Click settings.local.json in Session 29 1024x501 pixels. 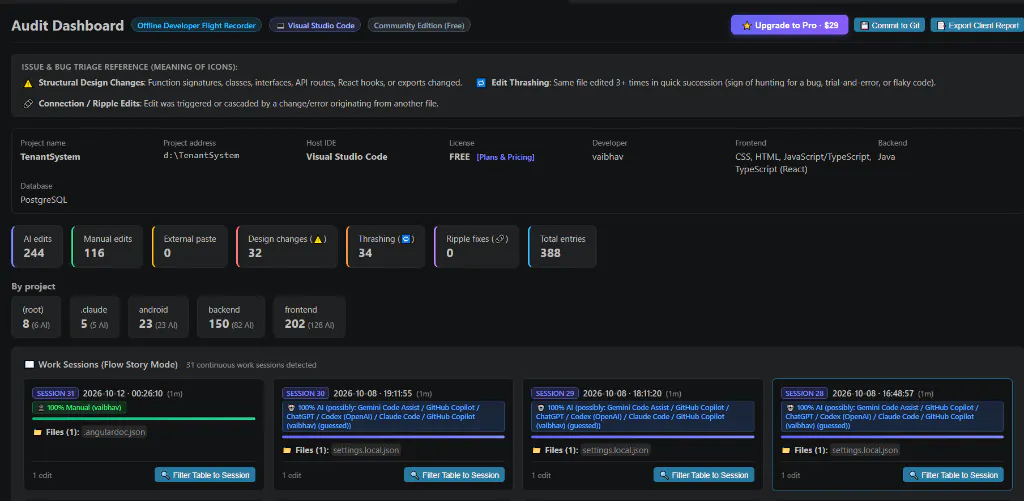pyautogui.click(x=615, y=450)
